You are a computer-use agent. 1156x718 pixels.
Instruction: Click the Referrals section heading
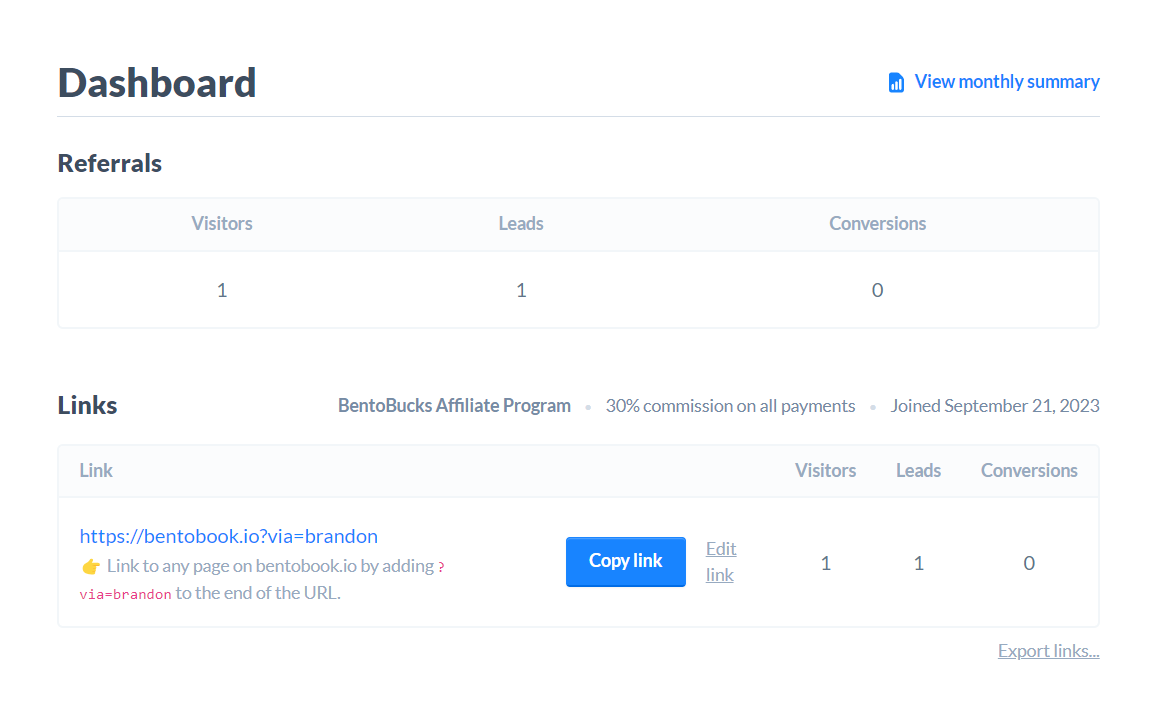click(110, 163)
